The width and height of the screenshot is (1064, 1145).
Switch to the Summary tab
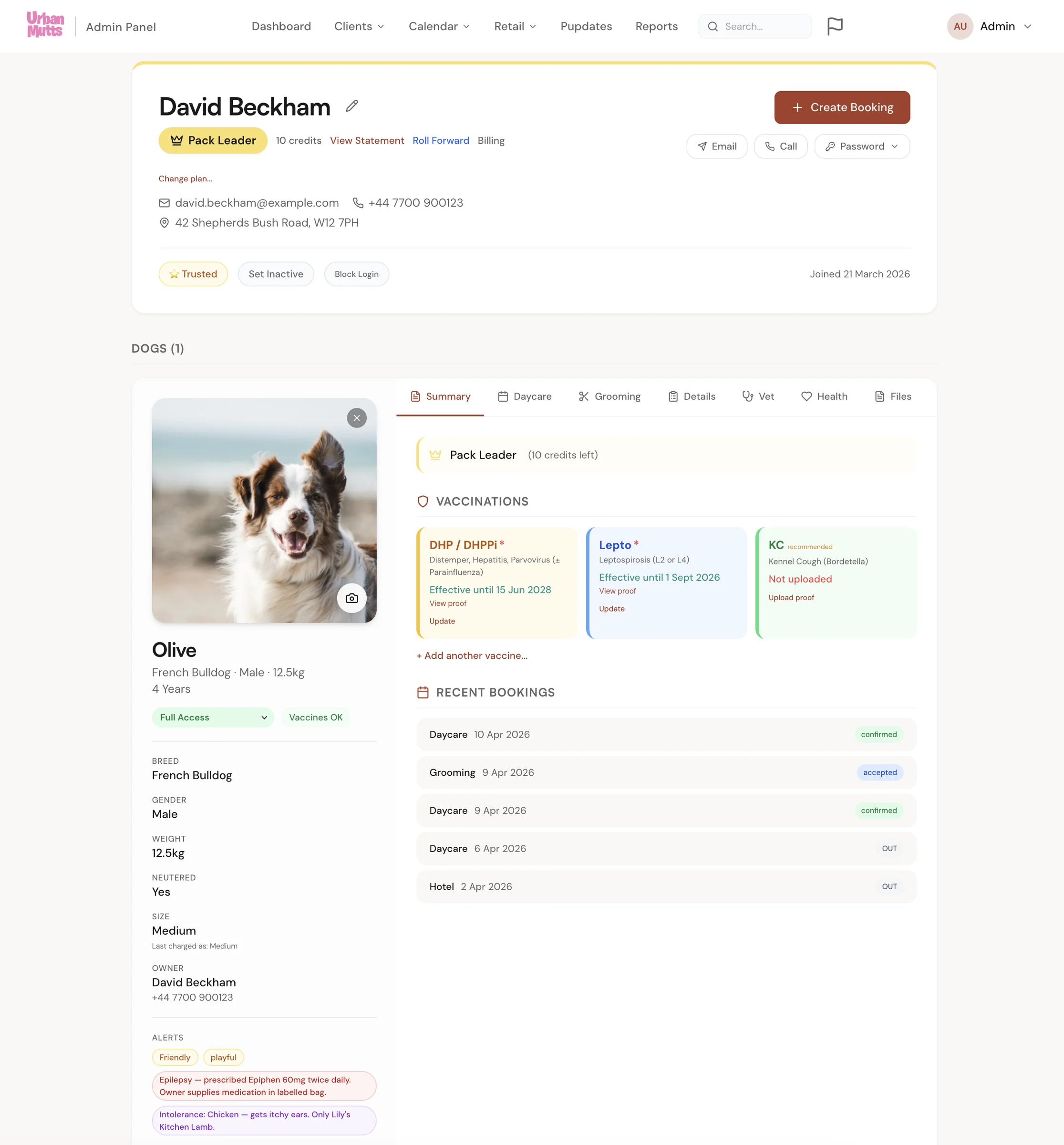point(440,396)
